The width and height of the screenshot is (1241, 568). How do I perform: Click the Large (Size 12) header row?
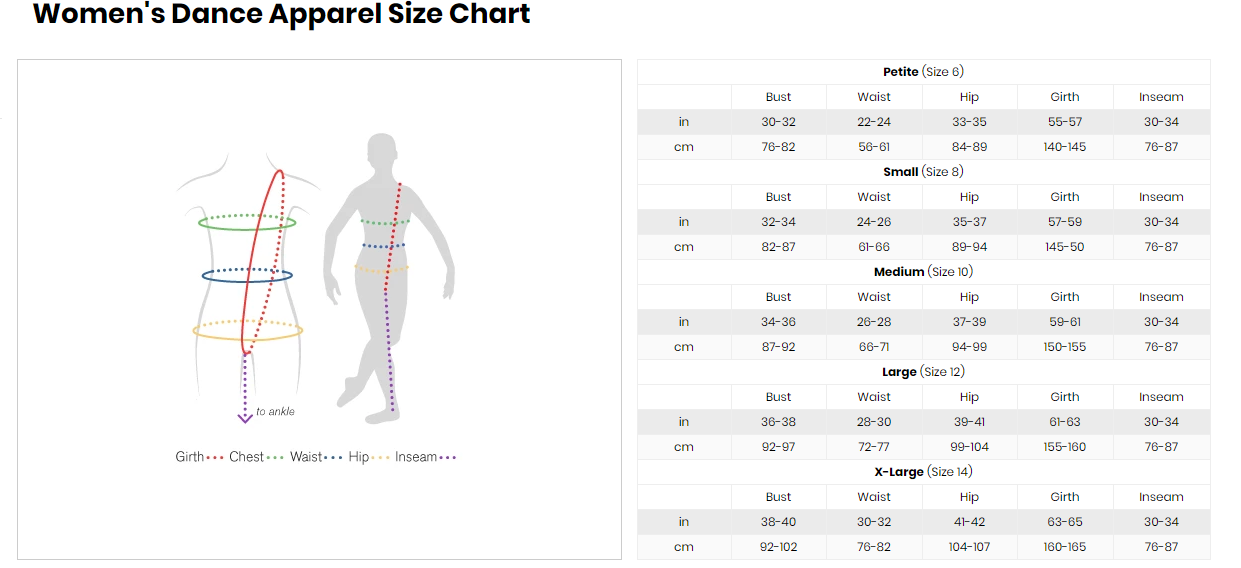pos(923,372)
